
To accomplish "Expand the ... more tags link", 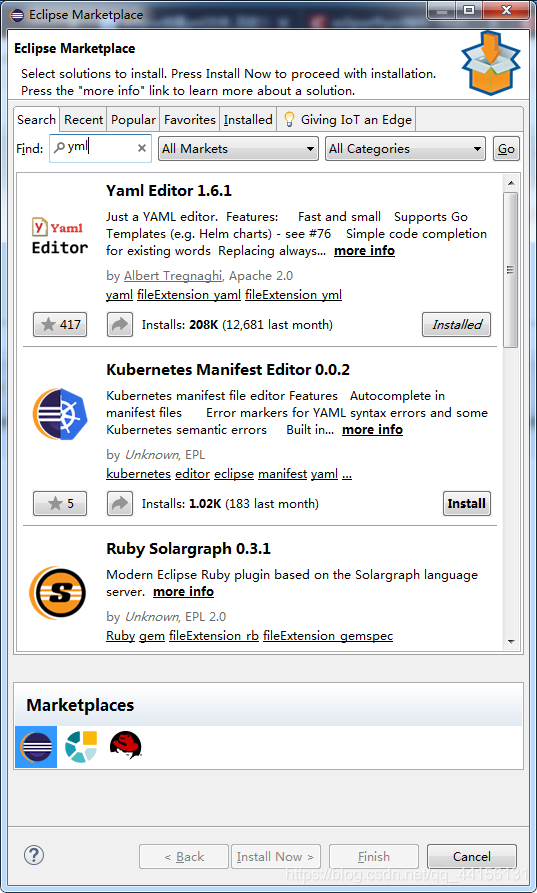I will 347,474.
